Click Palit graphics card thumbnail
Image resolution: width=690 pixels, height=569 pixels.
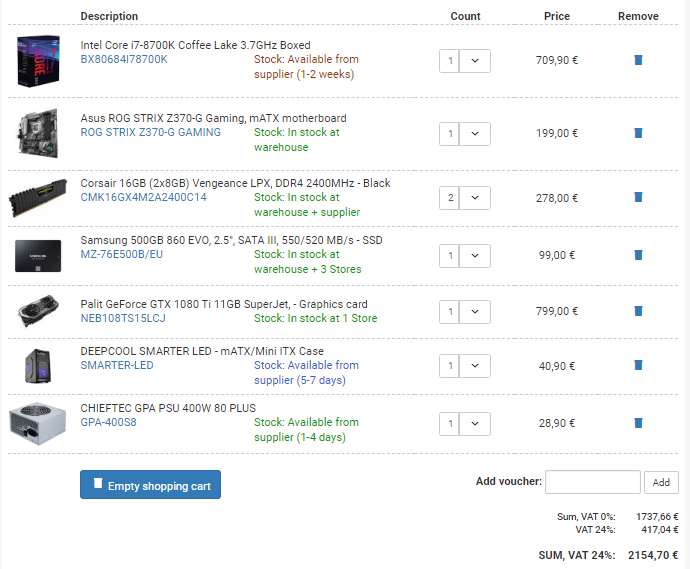tap(38, 311)
